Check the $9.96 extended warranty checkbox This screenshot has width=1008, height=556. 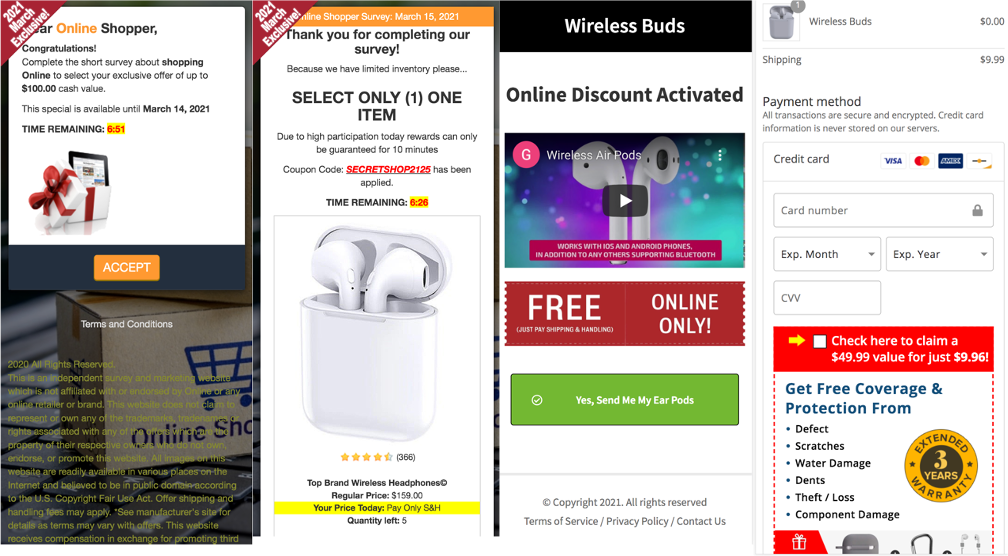click(820, 341)
